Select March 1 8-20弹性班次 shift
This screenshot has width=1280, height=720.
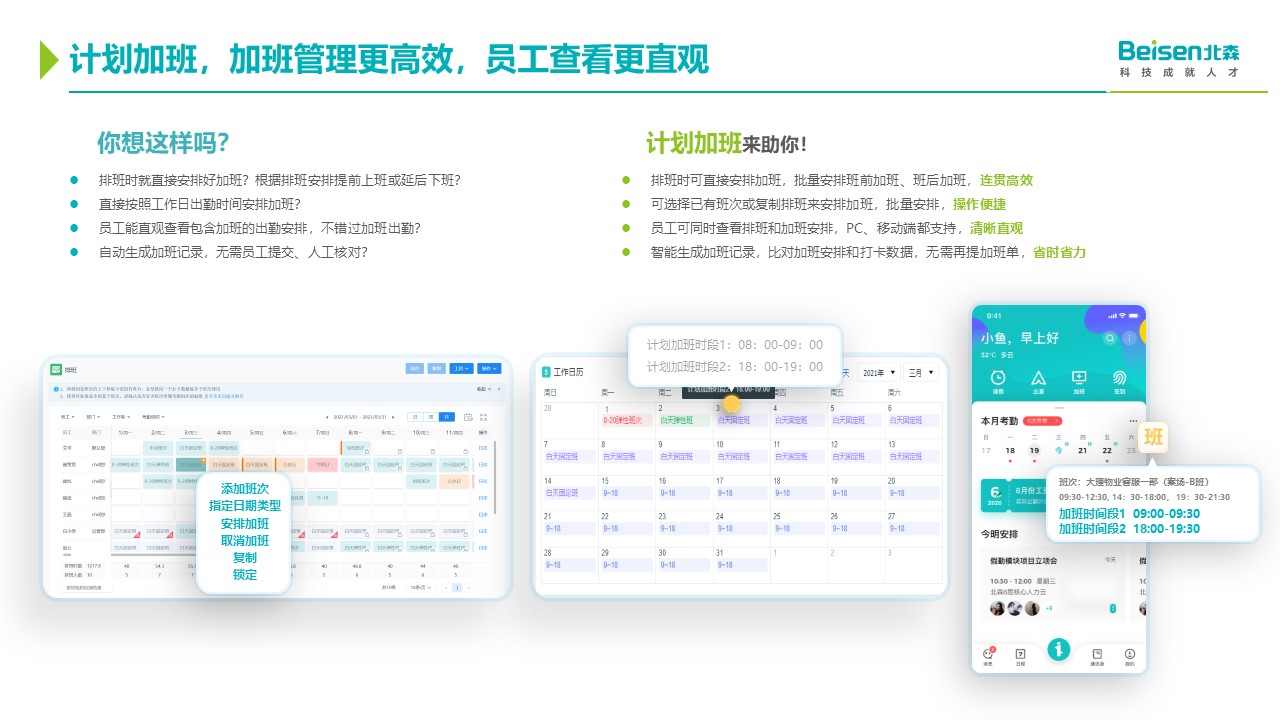[625, 421]
